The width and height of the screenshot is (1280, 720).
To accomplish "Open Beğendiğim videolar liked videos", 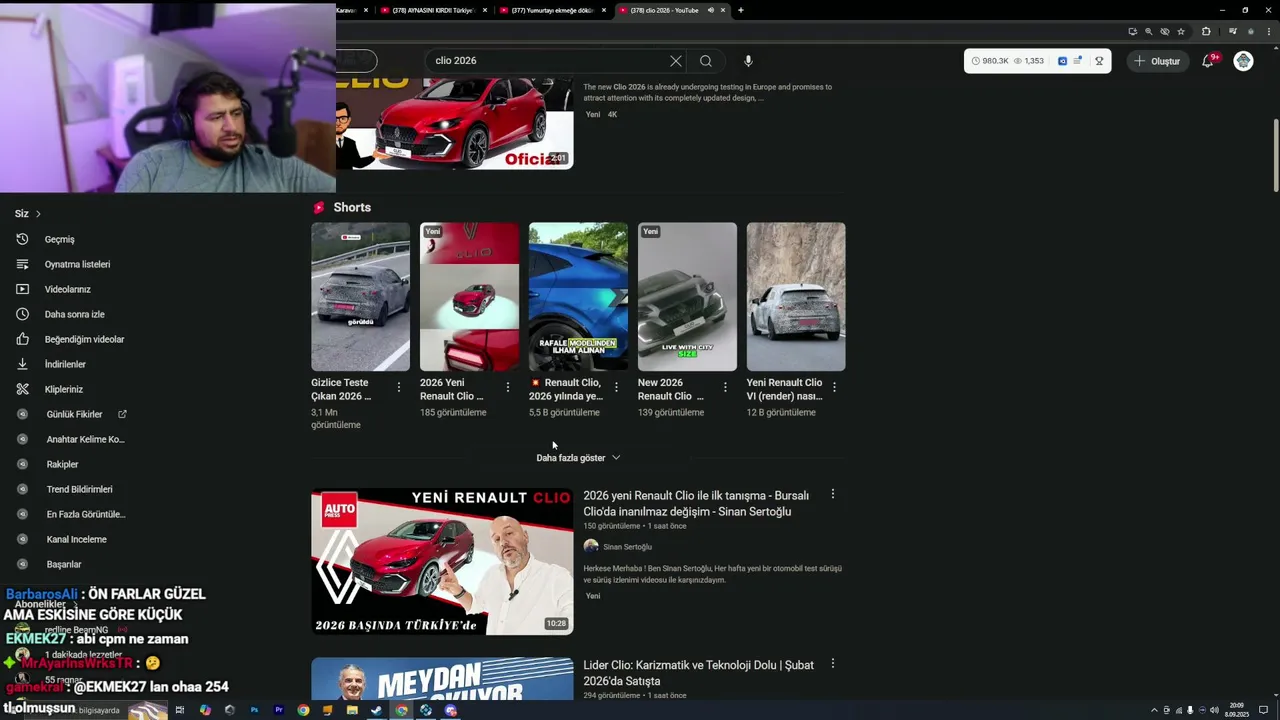I will [x=84, y=339].
